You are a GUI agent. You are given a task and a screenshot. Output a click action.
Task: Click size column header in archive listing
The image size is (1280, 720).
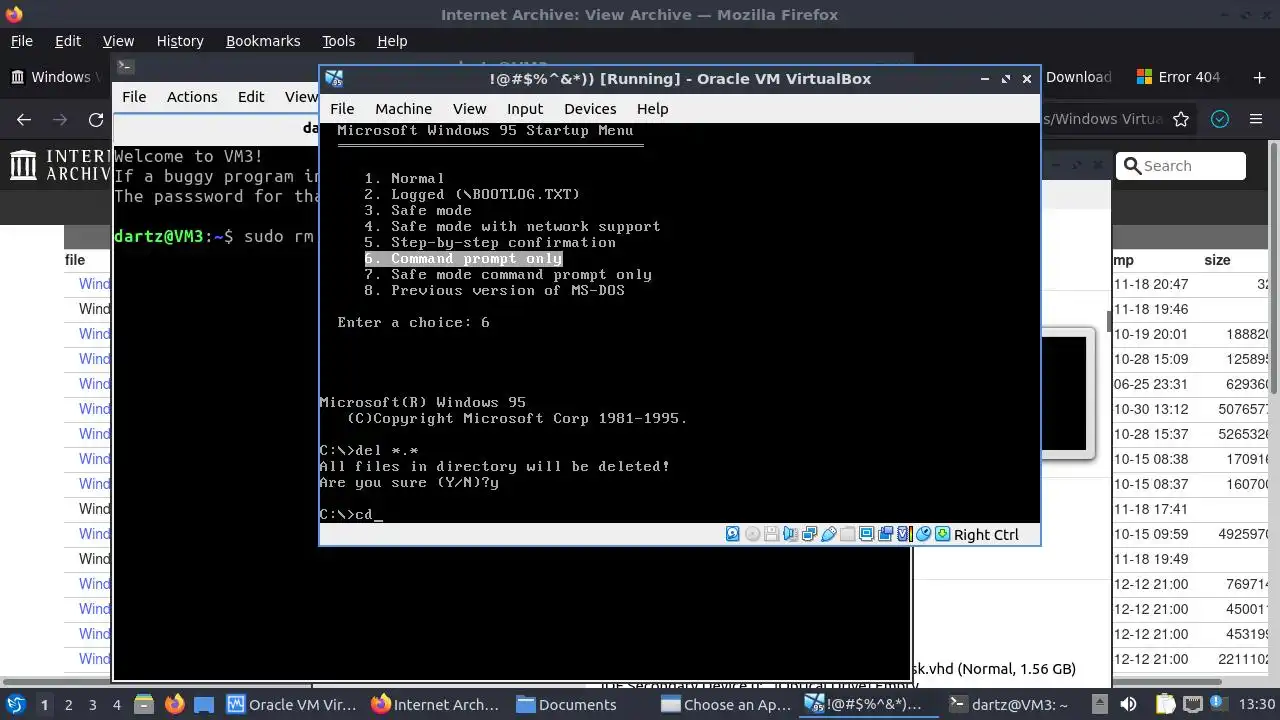(1217, 260)
